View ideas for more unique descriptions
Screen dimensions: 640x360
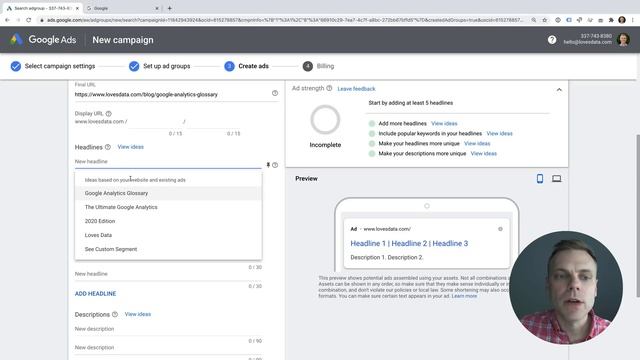point(484,153)
